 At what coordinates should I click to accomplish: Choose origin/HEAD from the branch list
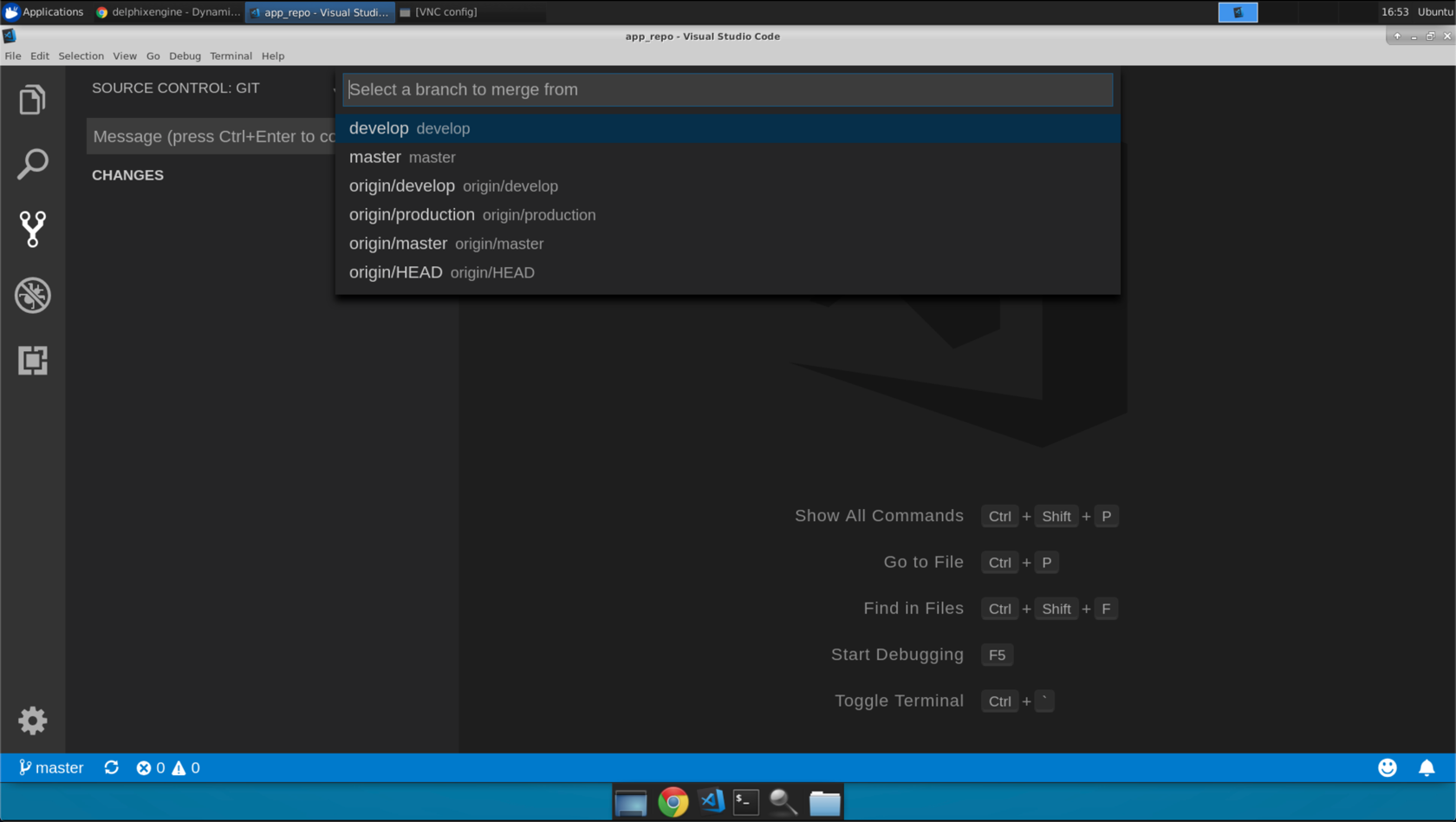pyautogui.click(x=728, y=272)
